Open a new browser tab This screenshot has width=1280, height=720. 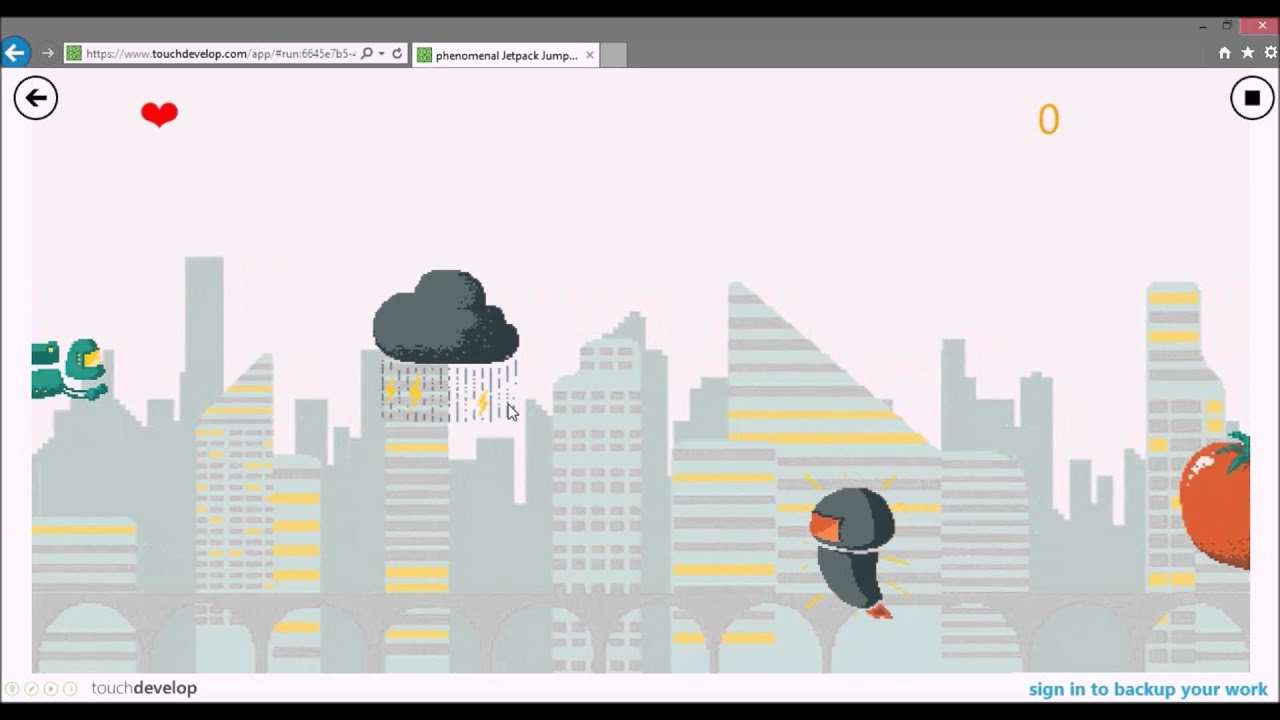click(613, 55)
